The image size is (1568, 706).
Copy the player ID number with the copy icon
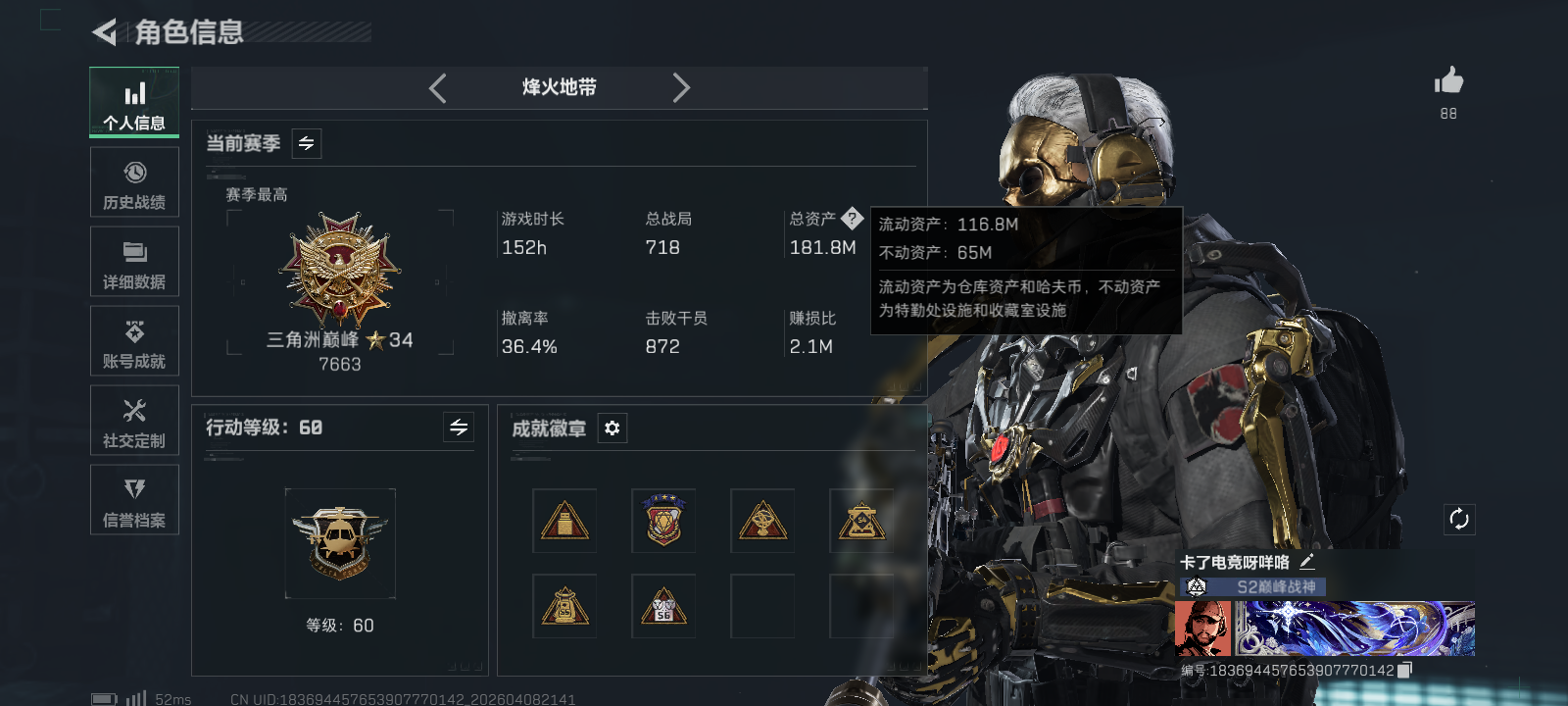1404,670
